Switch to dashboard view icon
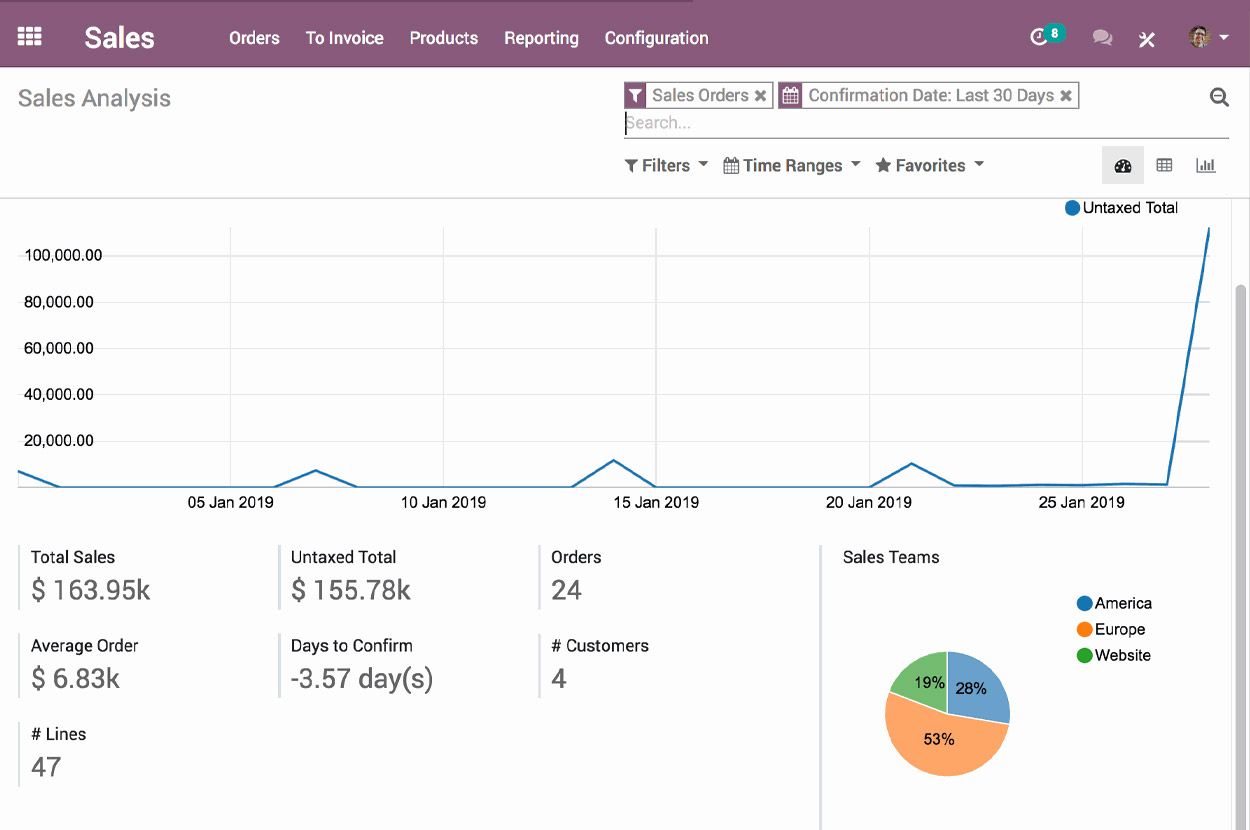The width and height of the screenshot is (1250, 830). point(1122,166)
